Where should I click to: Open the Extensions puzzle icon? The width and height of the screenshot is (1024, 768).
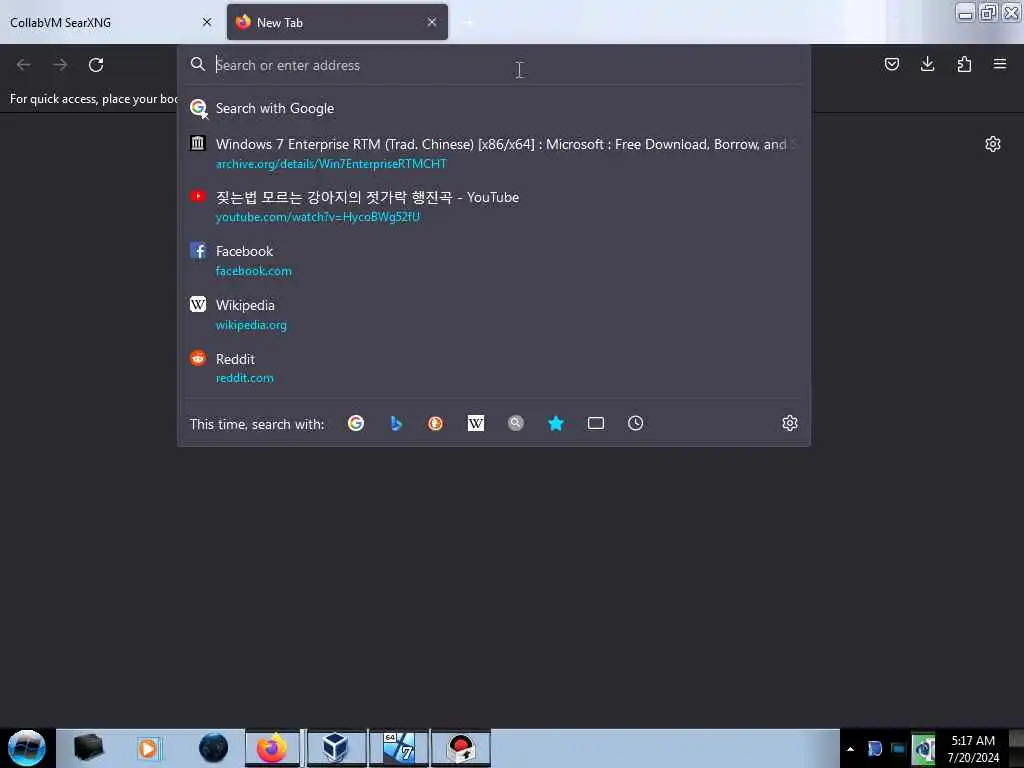click(964, 64)
